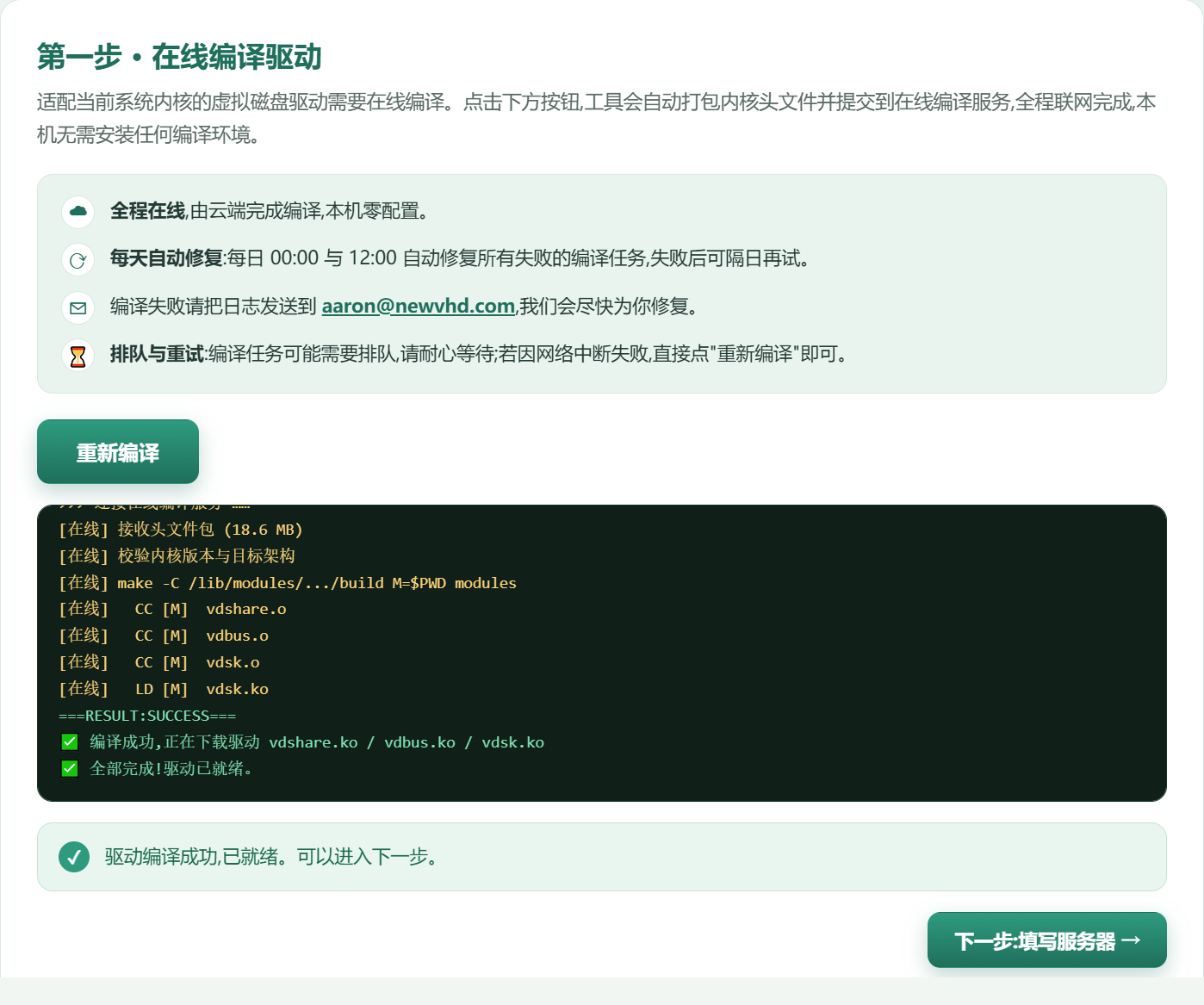Click the ===RESULT:SUCCESS=== log line
Screen dimensions: 1204x1005
point(147,717)
